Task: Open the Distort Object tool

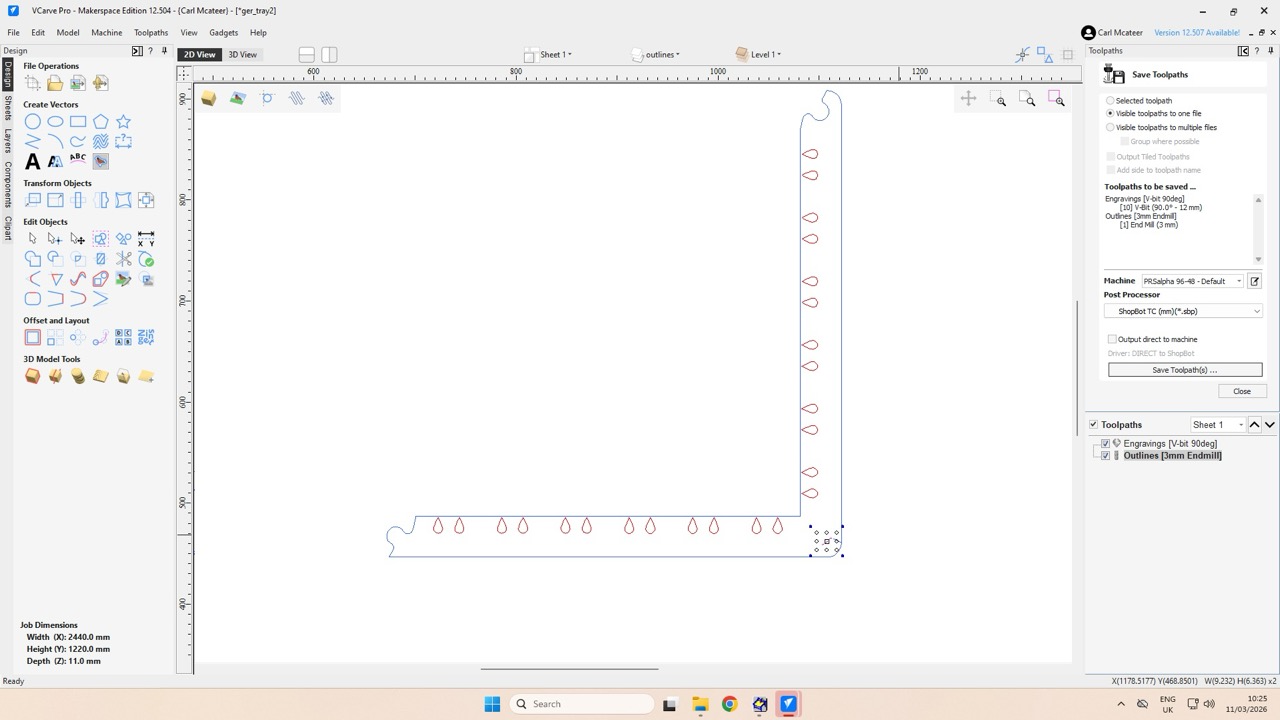Action: click(124, 200)
